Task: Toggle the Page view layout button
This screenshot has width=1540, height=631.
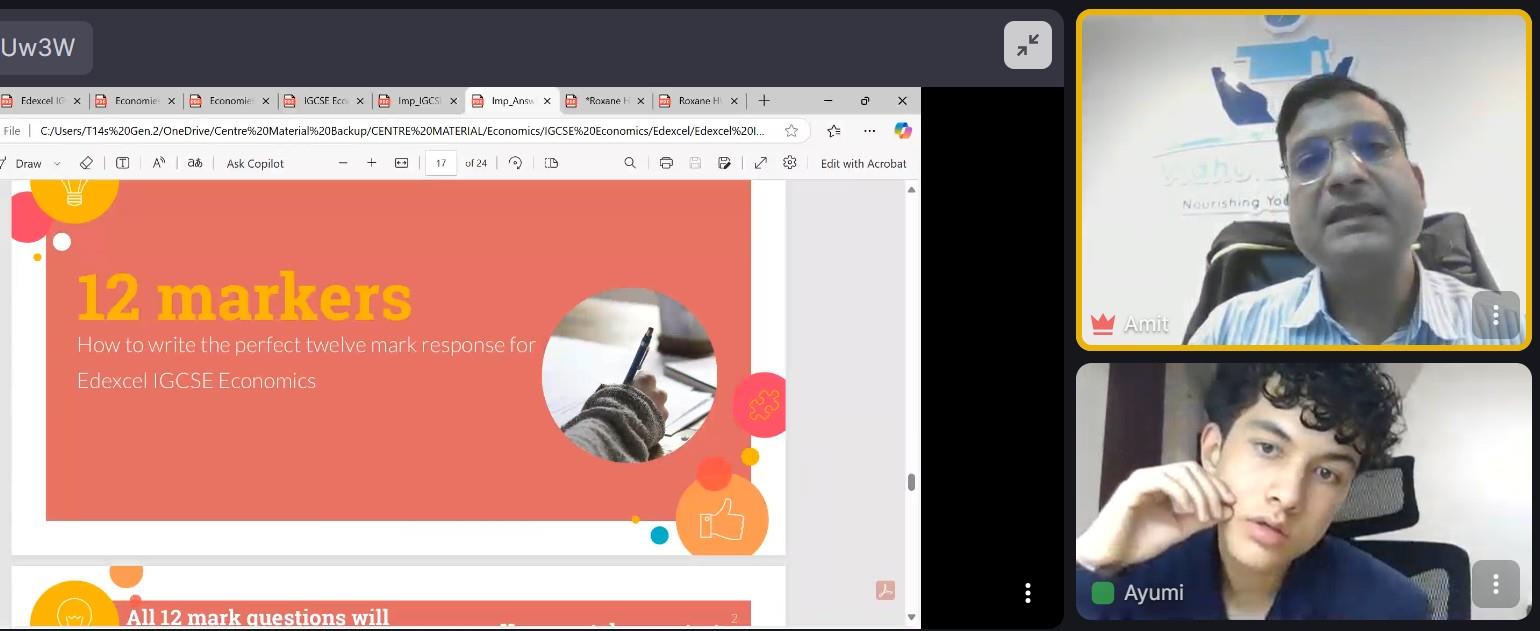Action: click(x=551, y=163)
